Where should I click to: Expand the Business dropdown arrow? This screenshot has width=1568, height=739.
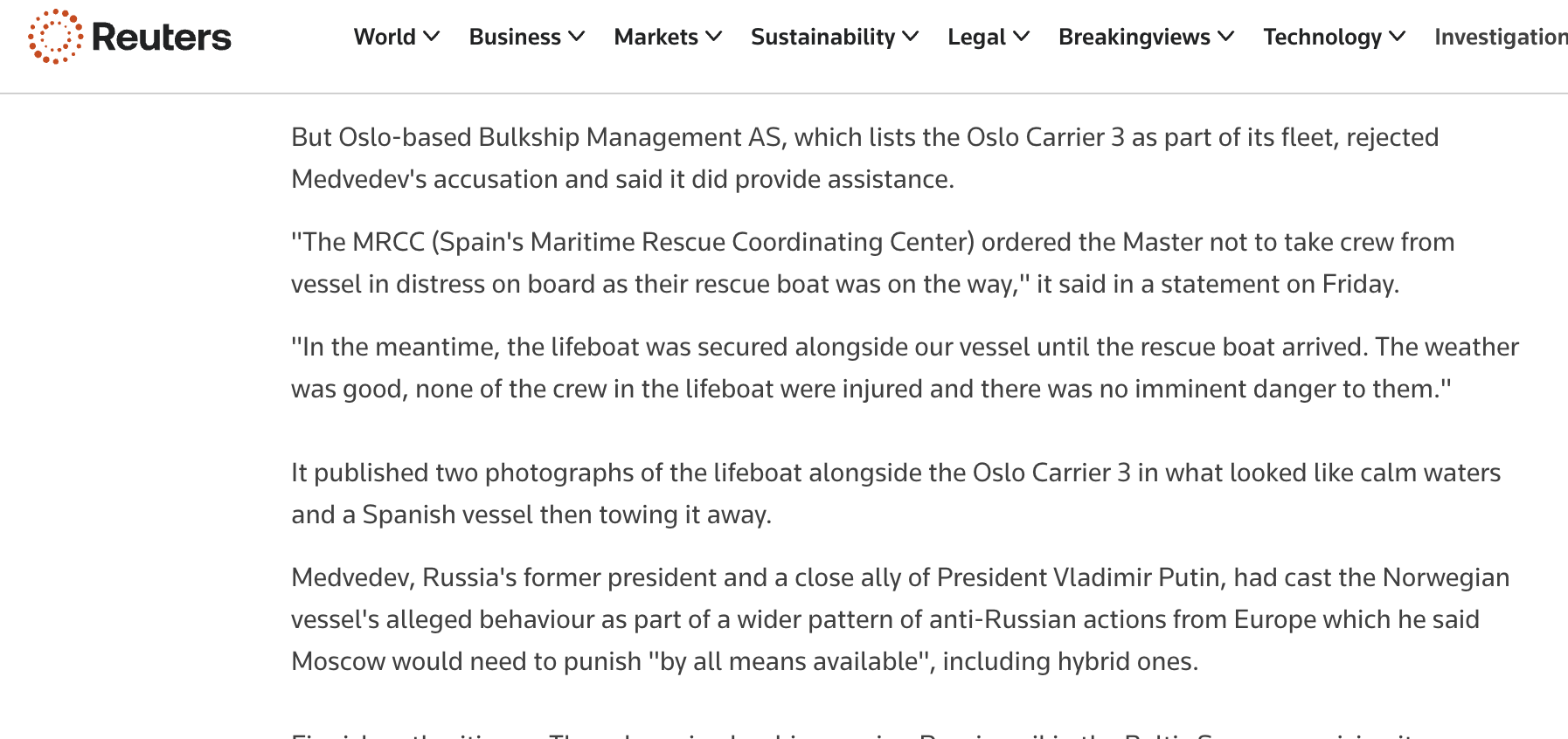pyautogui.click(x=576, y=37)
